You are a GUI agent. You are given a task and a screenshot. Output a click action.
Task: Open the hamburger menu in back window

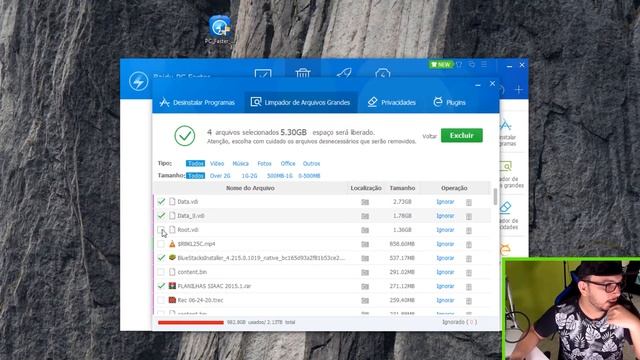(x=484, y=64)
